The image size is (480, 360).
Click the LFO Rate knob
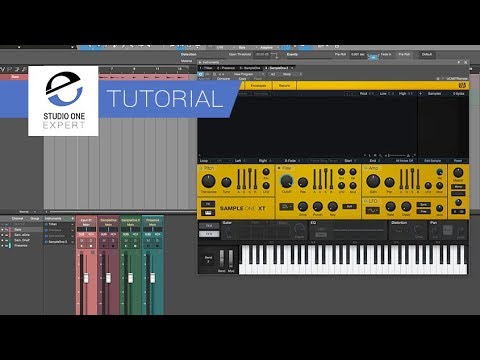tap(390, 207)
